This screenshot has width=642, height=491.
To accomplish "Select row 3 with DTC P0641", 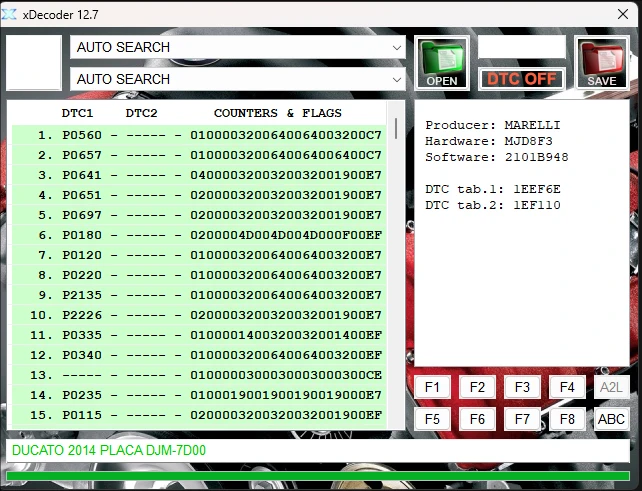I will 199,175.
